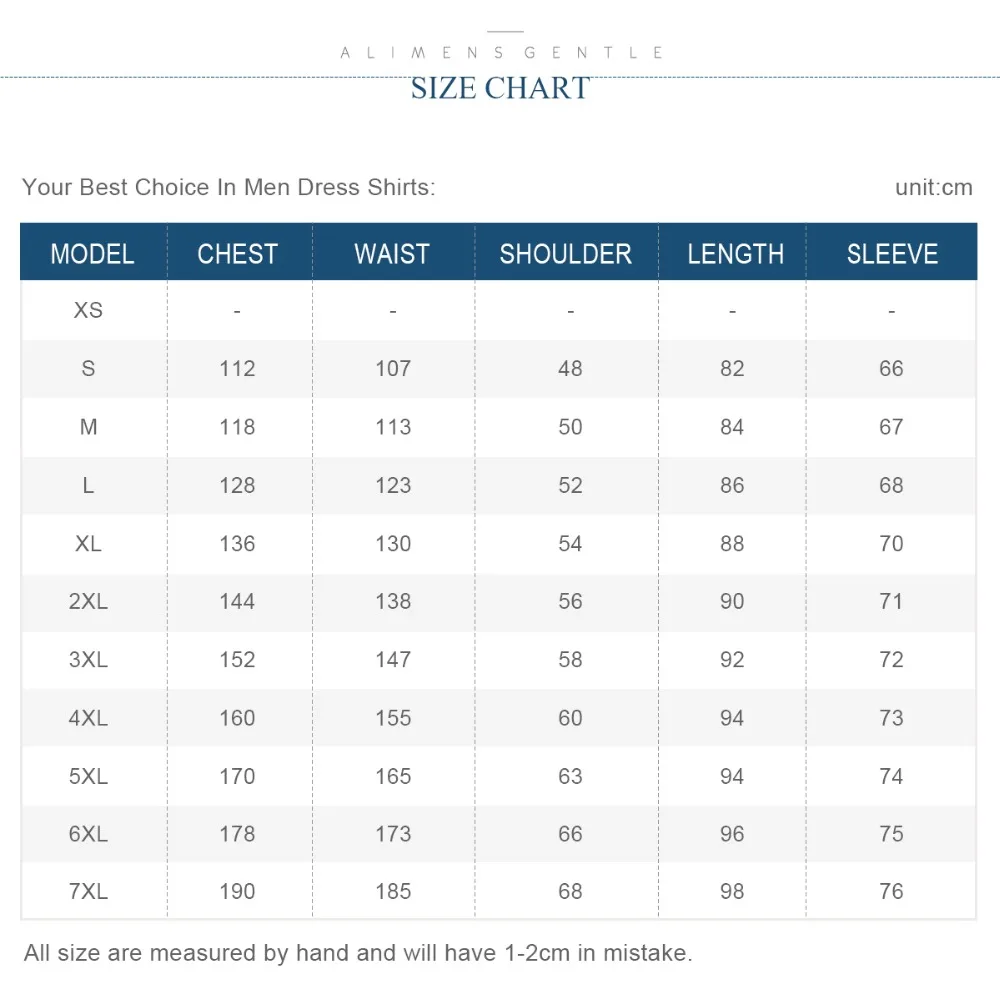Click the SIZE CHART title
The width and height of the screenshot is (1000, 1000).
pos(500,88)
